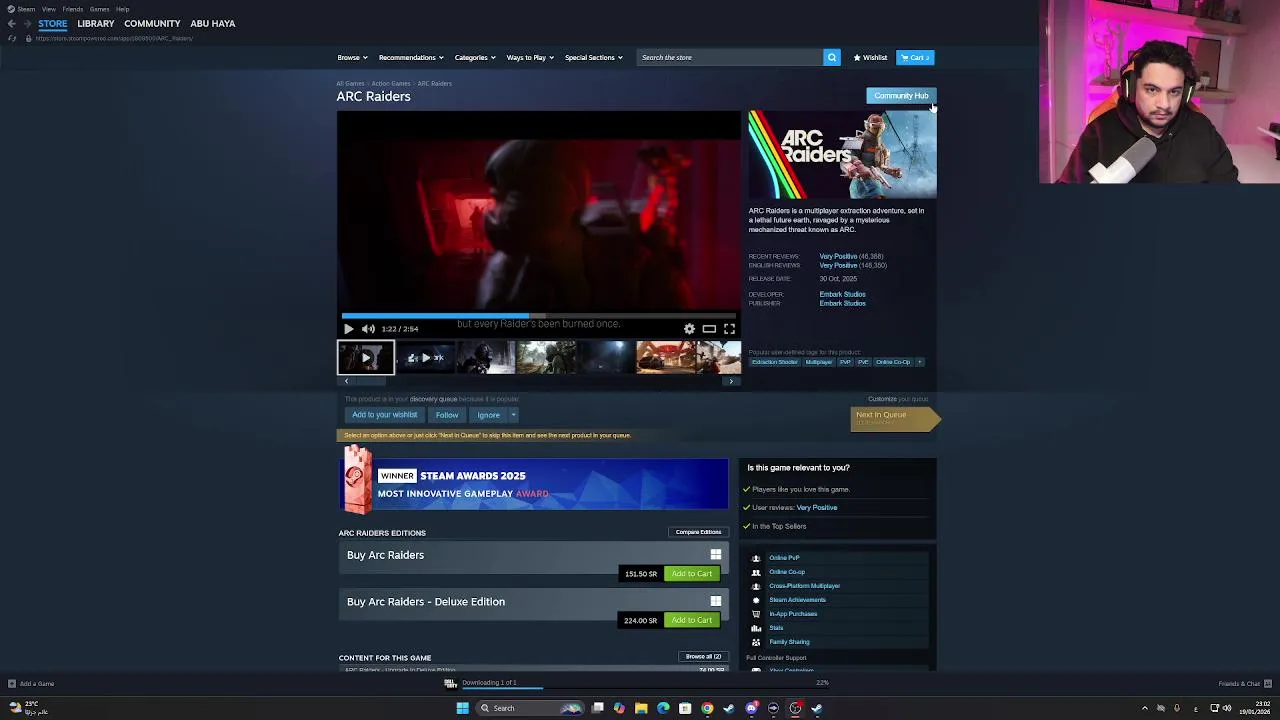Open Microsoft Edge from taskbar
Viewport: 1280px width, 720px height.
(x=663, y=708)
